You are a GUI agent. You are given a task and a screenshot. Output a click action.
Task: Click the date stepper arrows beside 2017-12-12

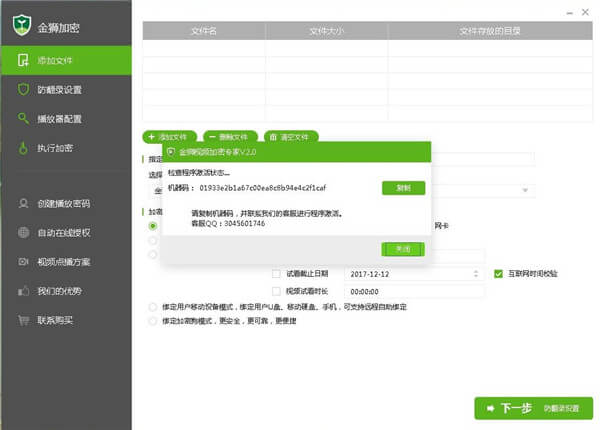coord(476,274)
